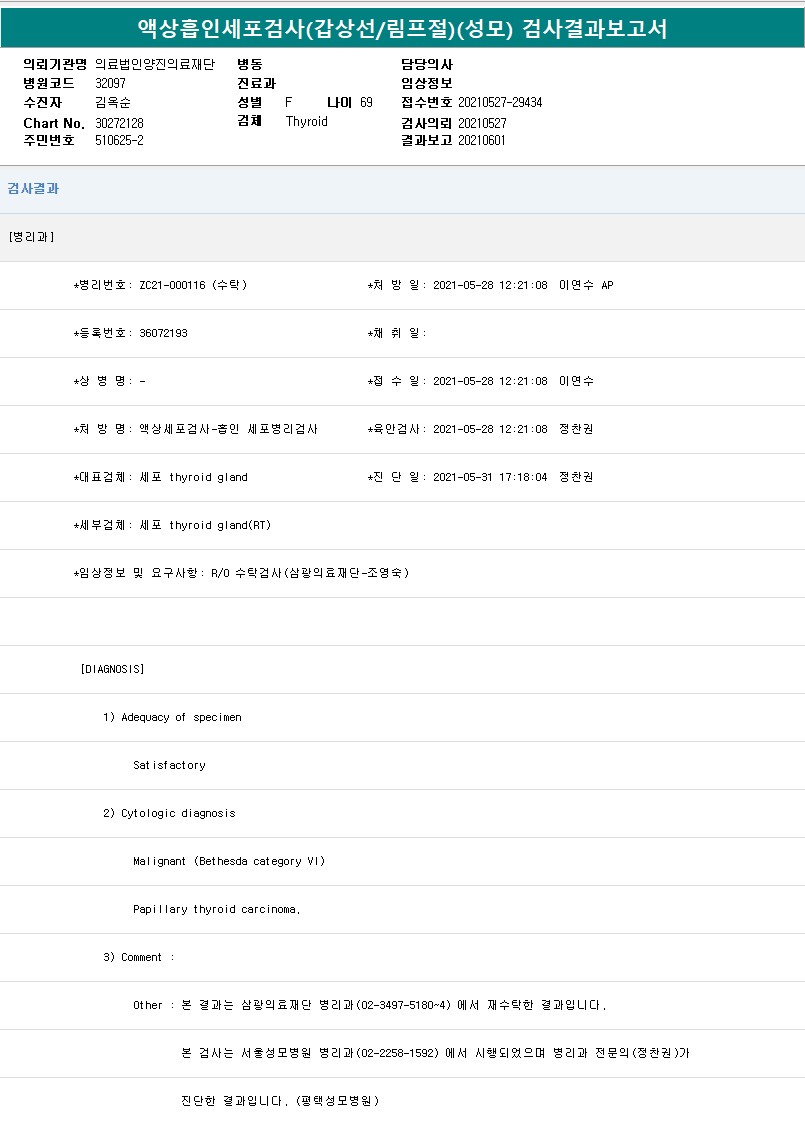Image resolution: width=805 pixels, height=1134 pixels.
Task: Click the Satisfactory result text
Action: (x=169, y=765)
